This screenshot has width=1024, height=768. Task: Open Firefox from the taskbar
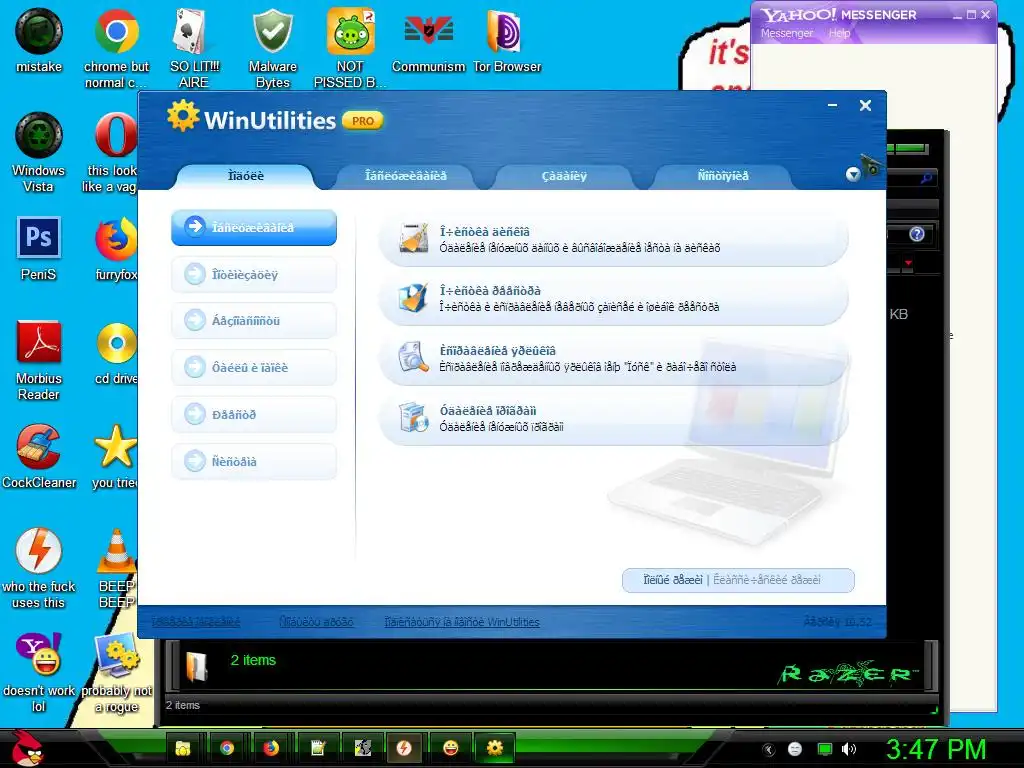tap(270, 748)
